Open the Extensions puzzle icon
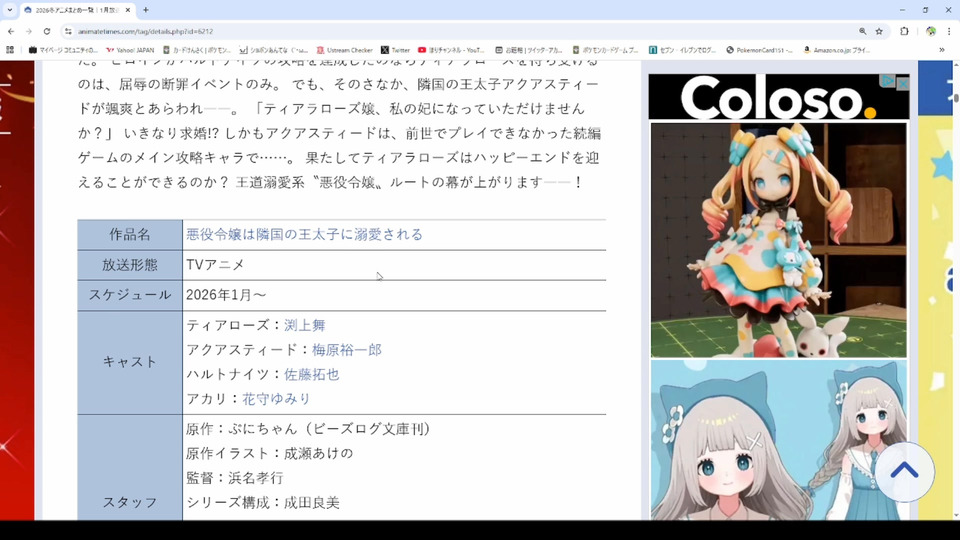Viewport: 960px width, 540px height. (x=904, y=31)
